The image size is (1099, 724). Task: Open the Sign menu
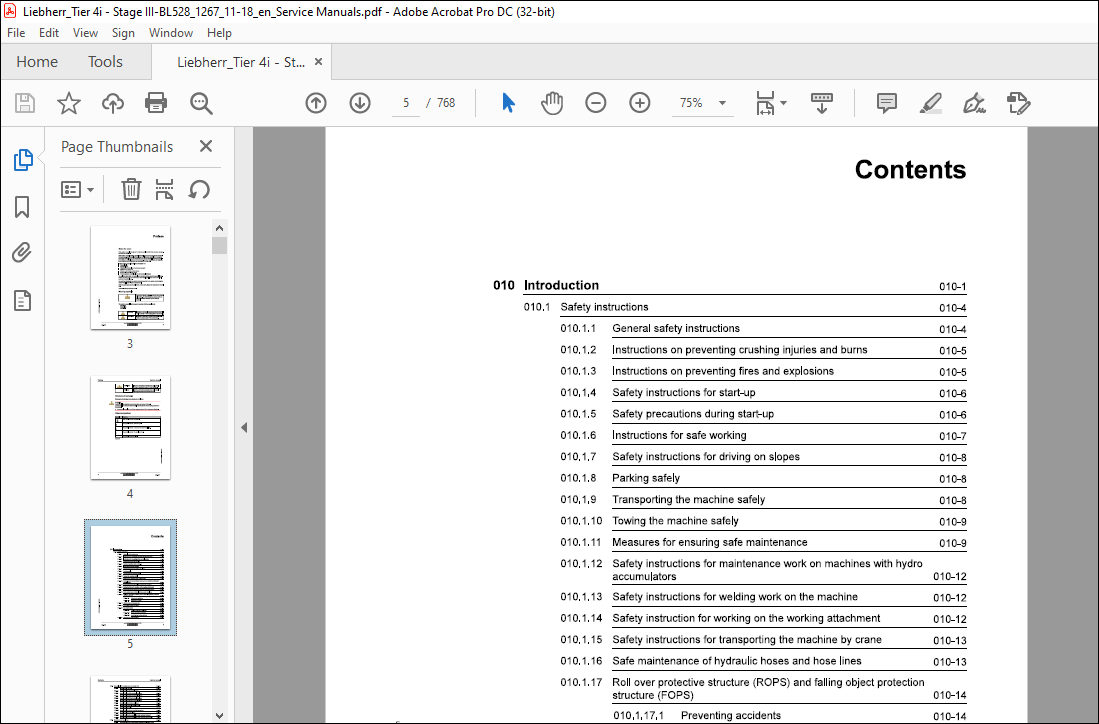click(x=123, y=33)
